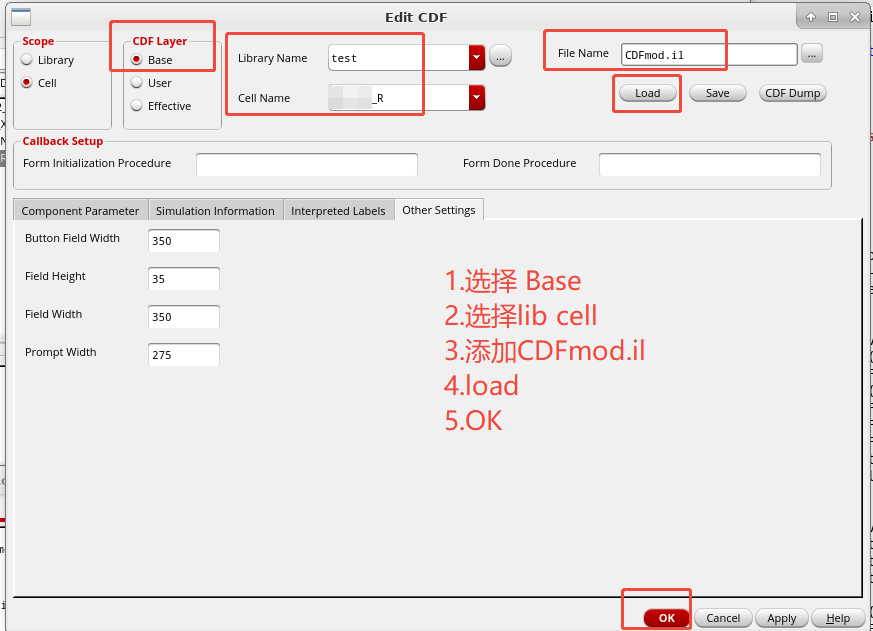Save the CDF to file
The image size is (873, 631).
click(x=718, y=93)
